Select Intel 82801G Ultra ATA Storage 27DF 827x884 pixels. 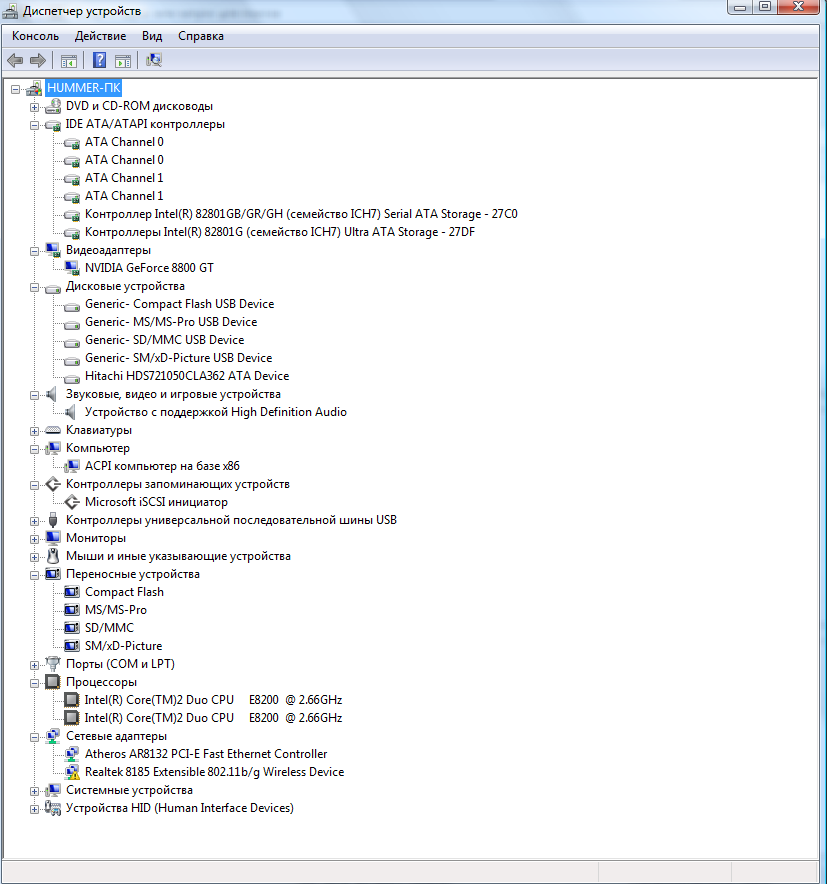tap(280, 232)
